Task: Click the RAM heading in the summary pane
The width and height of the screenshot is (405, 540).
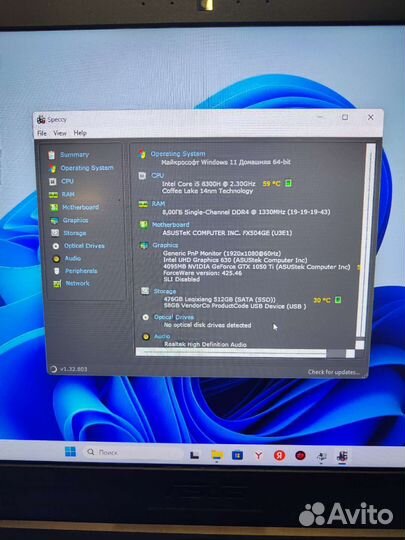Action: (158, 204)
